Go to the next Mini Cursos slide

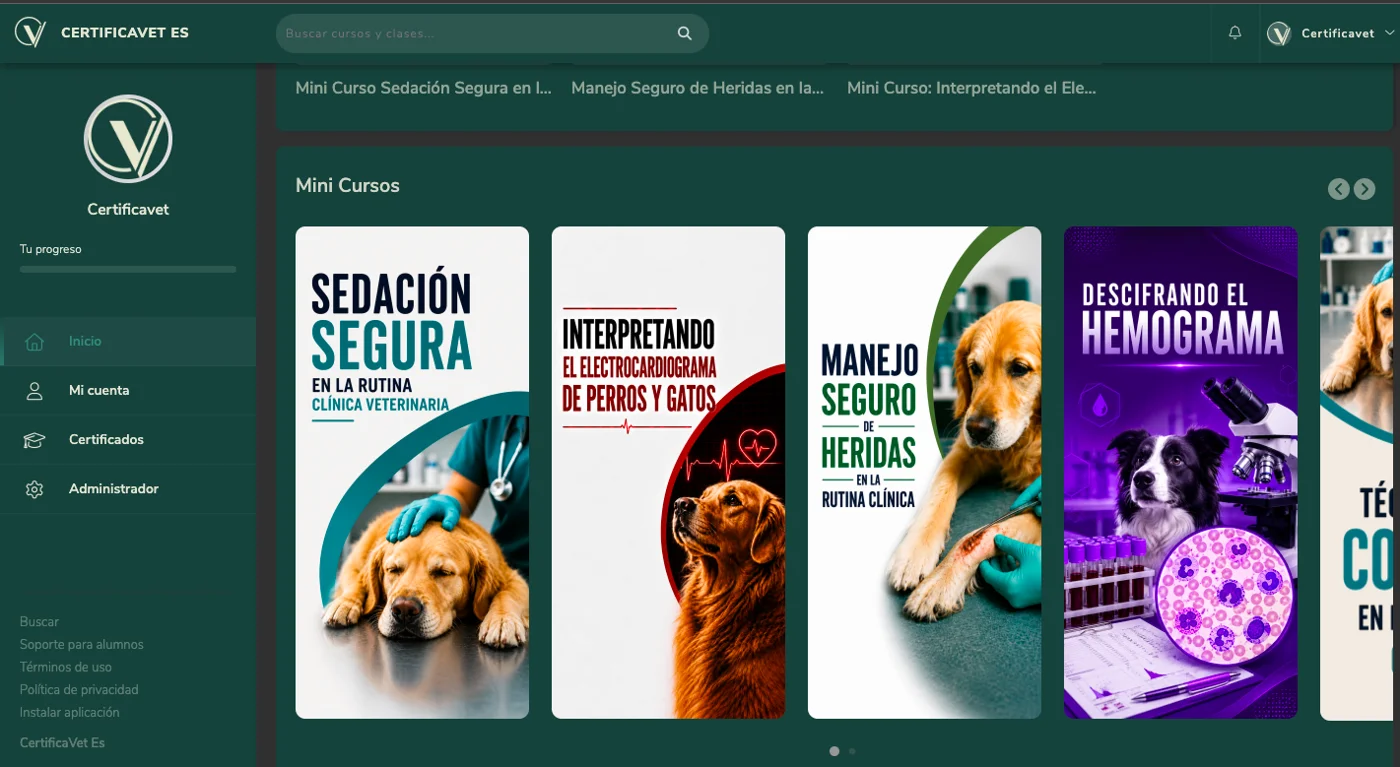point(1364,189)
